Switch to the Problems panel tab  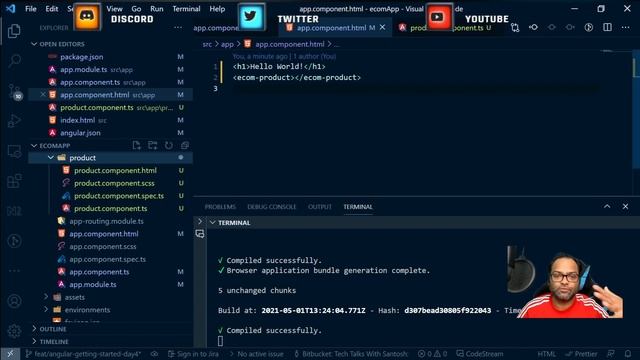point(220,207)
